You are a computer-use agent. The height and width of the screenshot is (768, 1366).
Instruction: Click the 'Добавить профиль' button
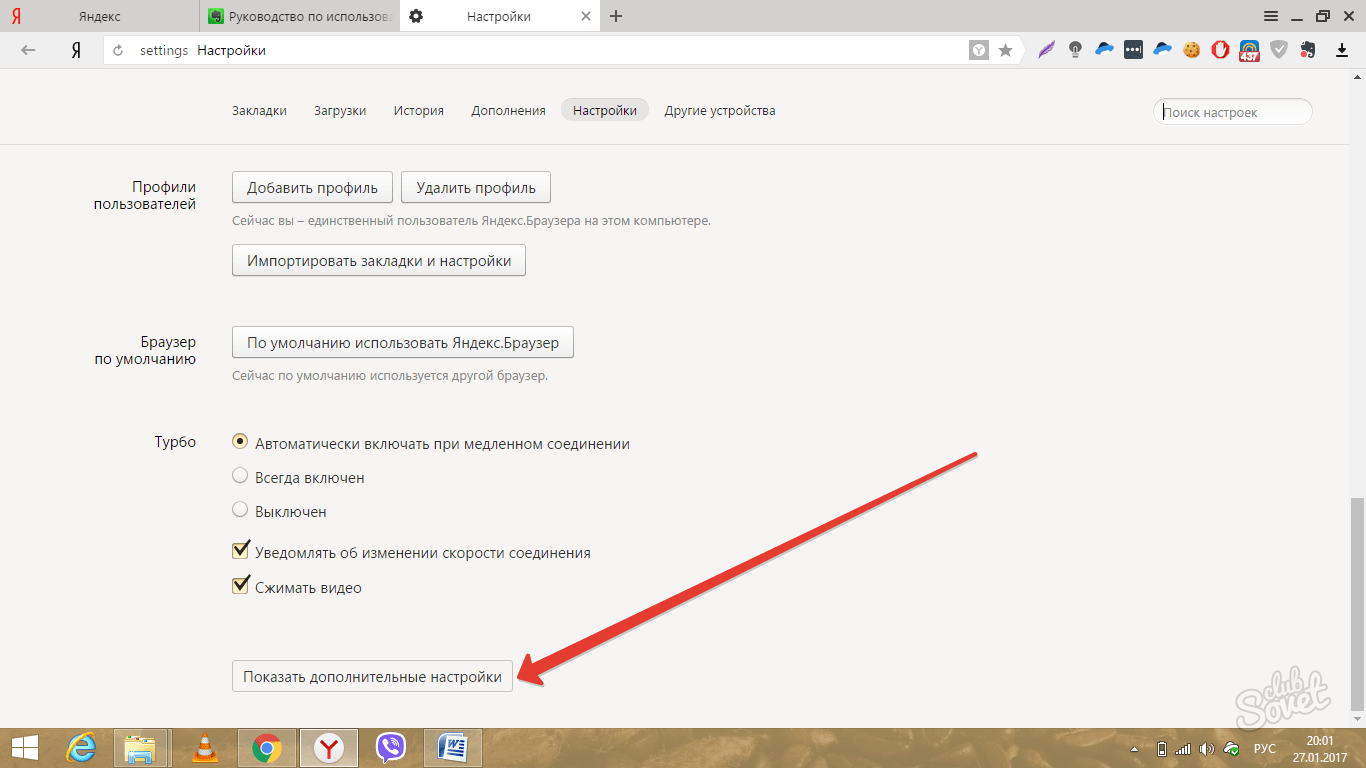pyautogui.click(x=312, y=187)
